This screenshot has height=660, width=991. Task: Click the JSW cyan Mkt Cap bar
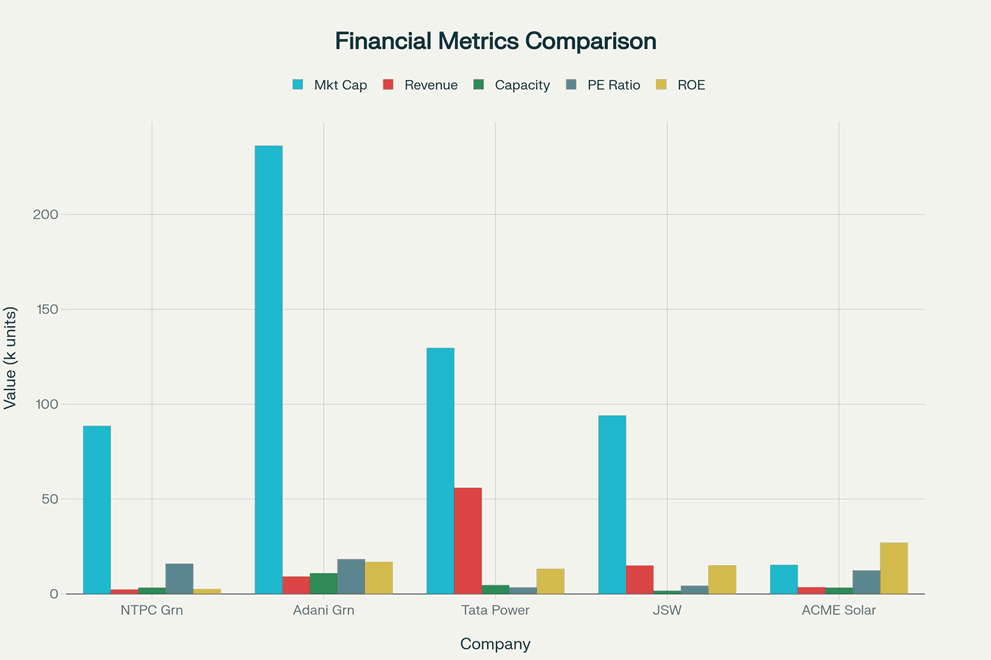(612, 504)
